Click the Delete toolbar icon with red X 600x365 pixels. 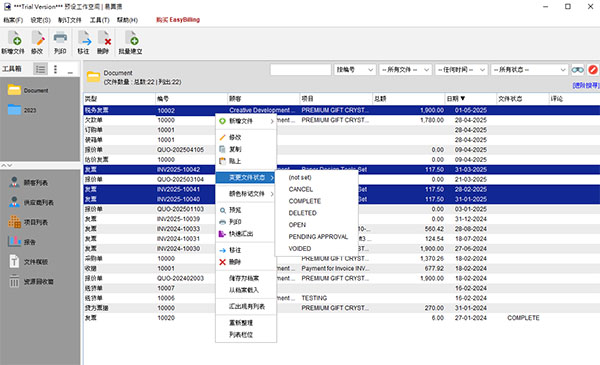[x=103, y=42]
